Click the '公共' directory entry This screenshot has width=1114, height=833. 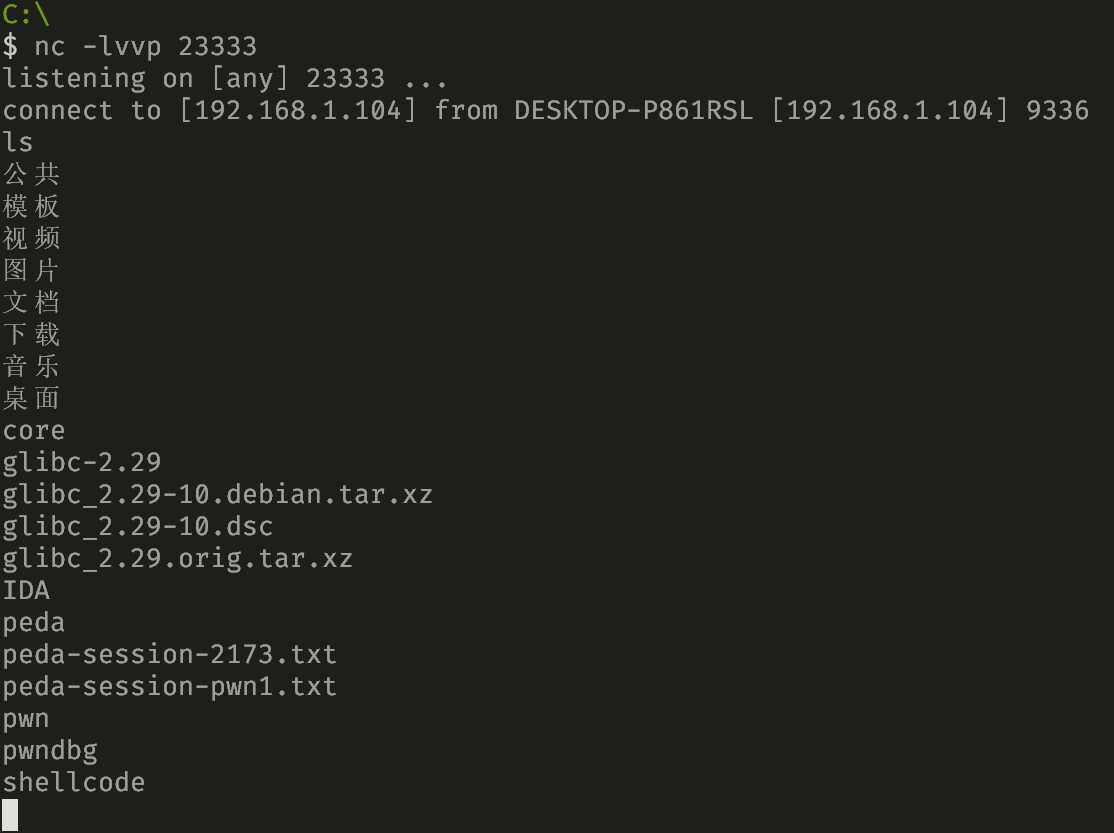(31, 174)
